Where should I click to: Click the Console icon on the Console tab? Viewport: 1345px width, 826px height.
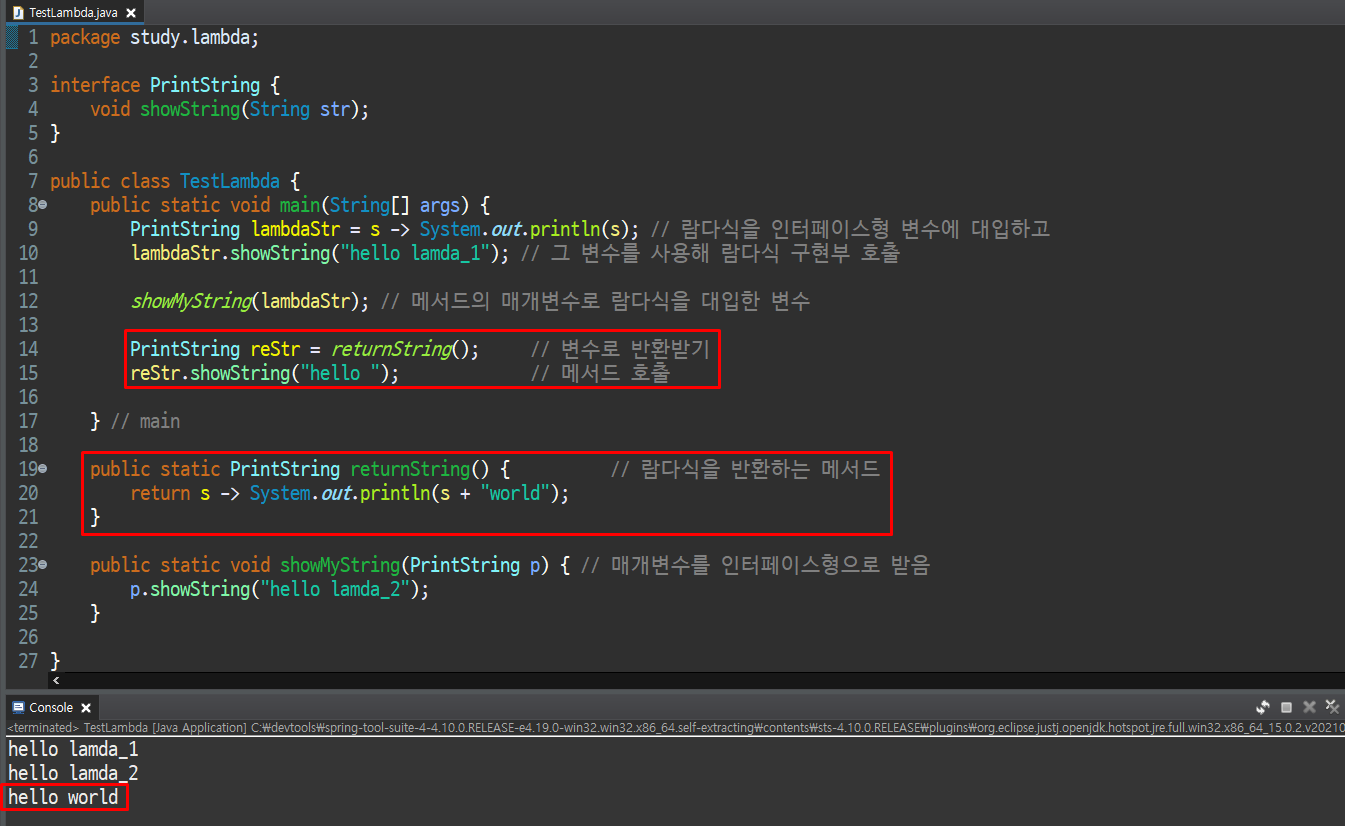coord(18,707)
